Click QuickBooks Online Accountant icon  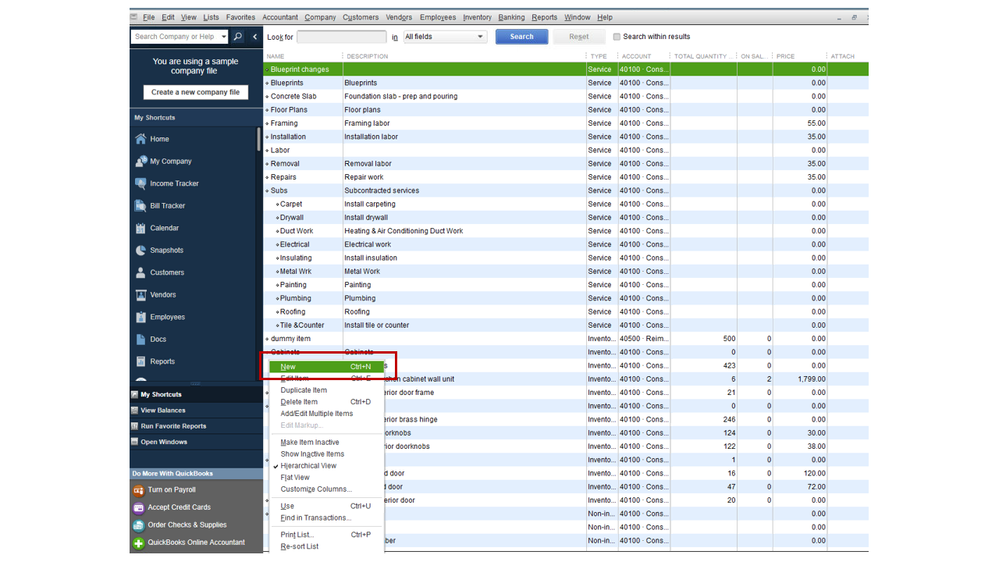click(138, 543)
